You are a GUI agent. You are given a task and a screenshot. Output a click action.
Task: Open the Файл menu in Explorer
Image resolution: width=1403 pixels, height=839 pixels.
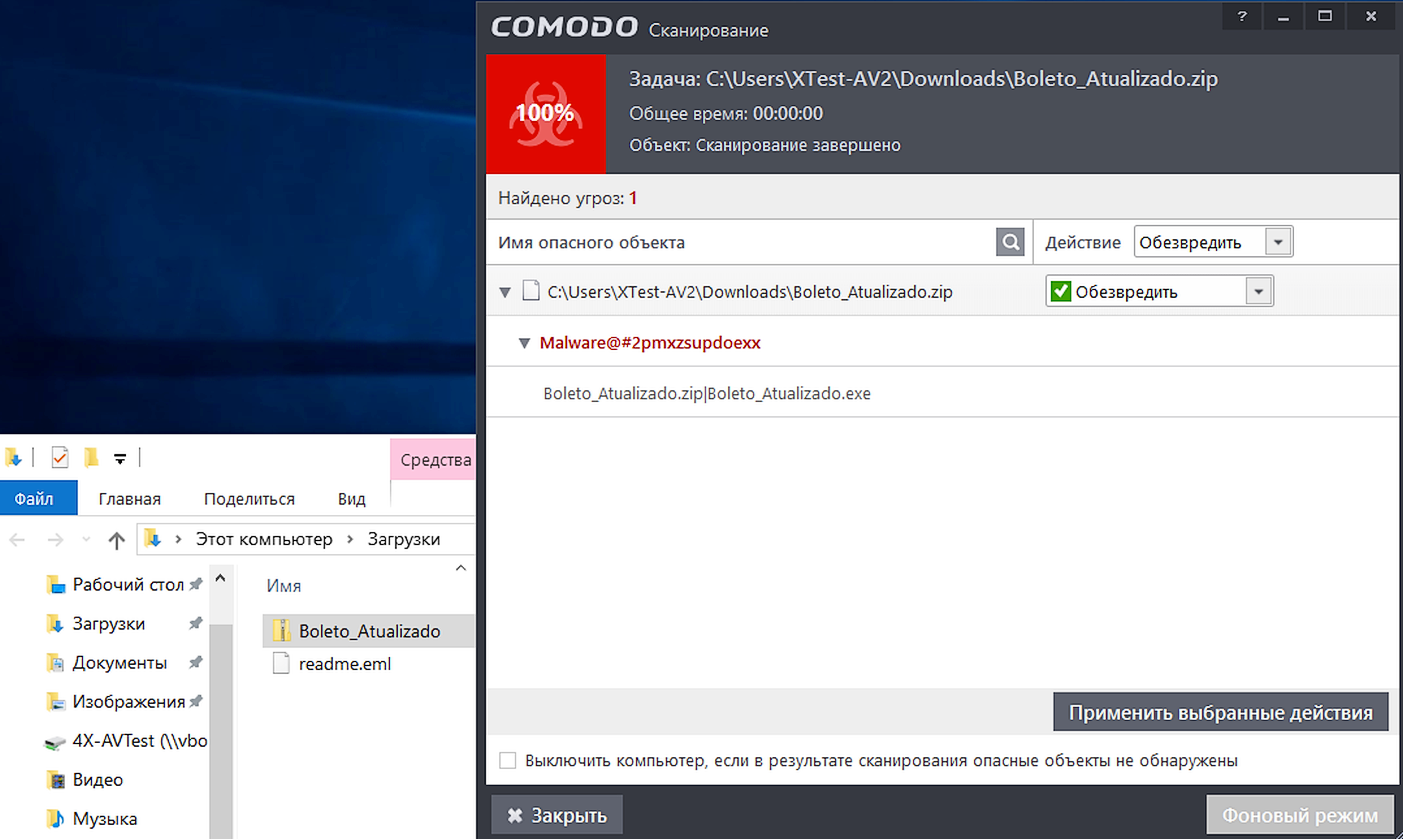click(34, 498)
